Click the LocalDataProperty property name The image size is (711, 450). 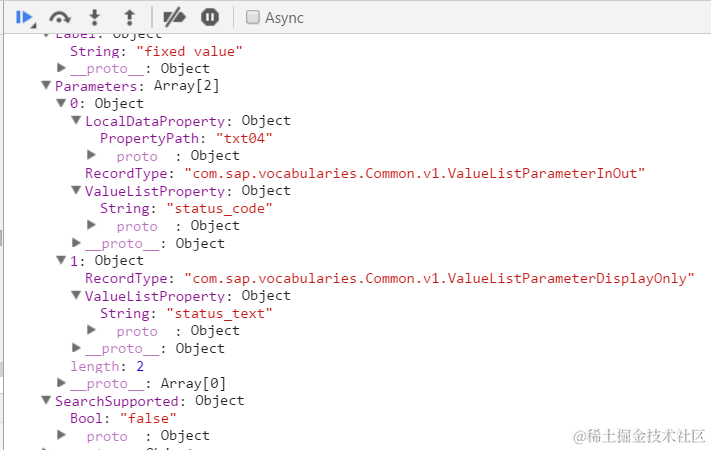[x=155, y=121]
